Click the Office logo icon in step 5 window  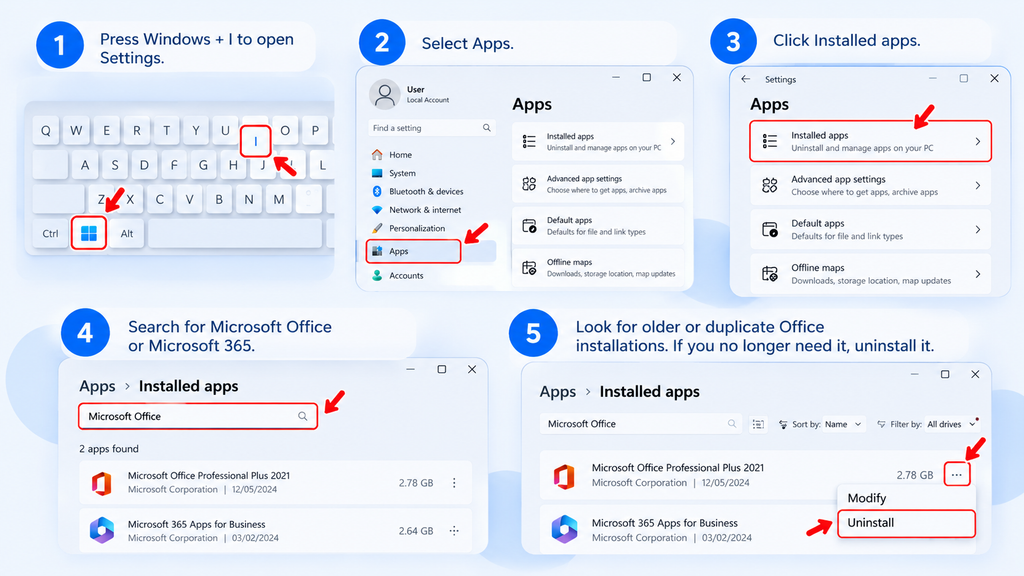[x=564, y=476]
